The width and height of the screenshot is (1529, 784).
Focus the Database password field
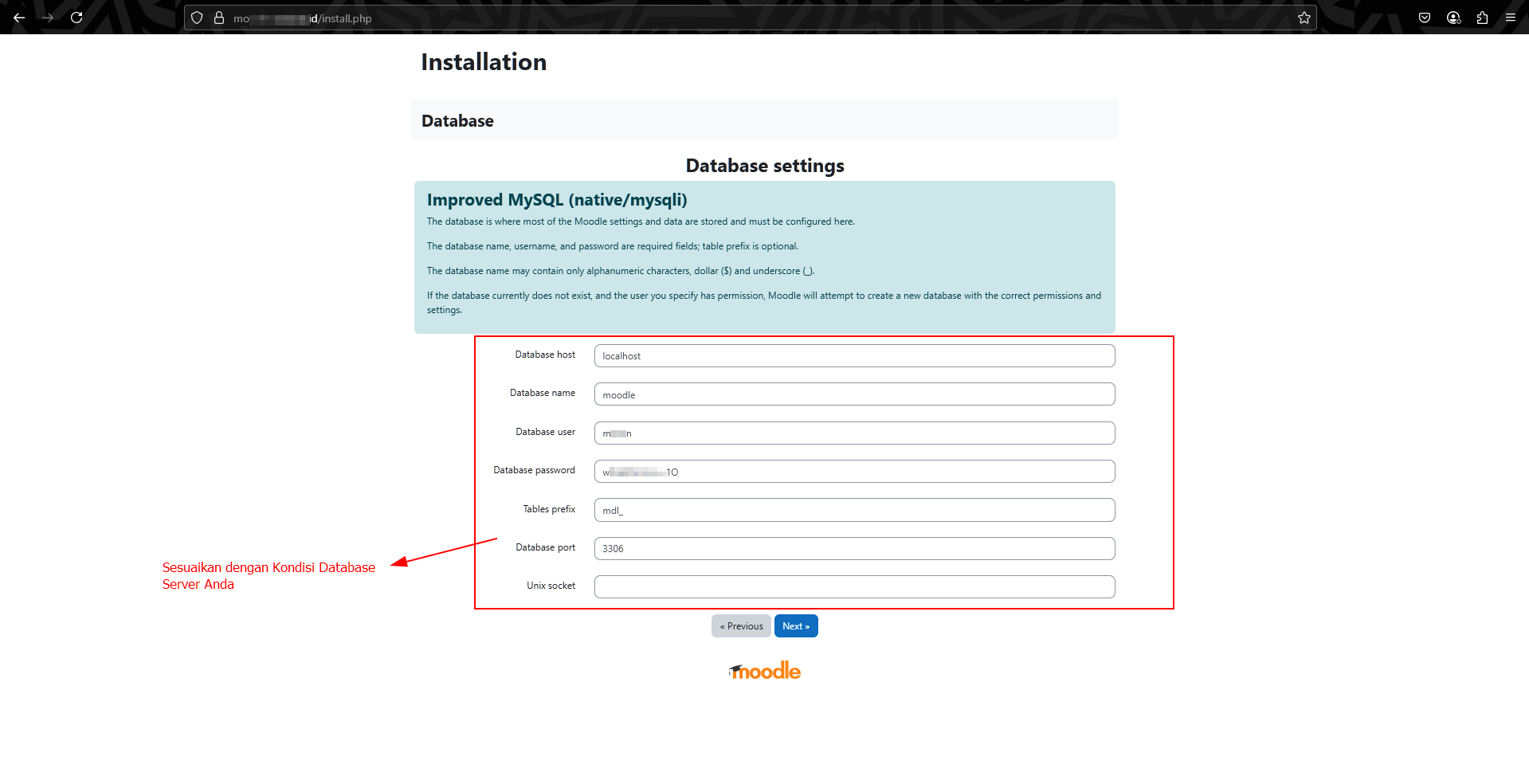pos(853,471)
